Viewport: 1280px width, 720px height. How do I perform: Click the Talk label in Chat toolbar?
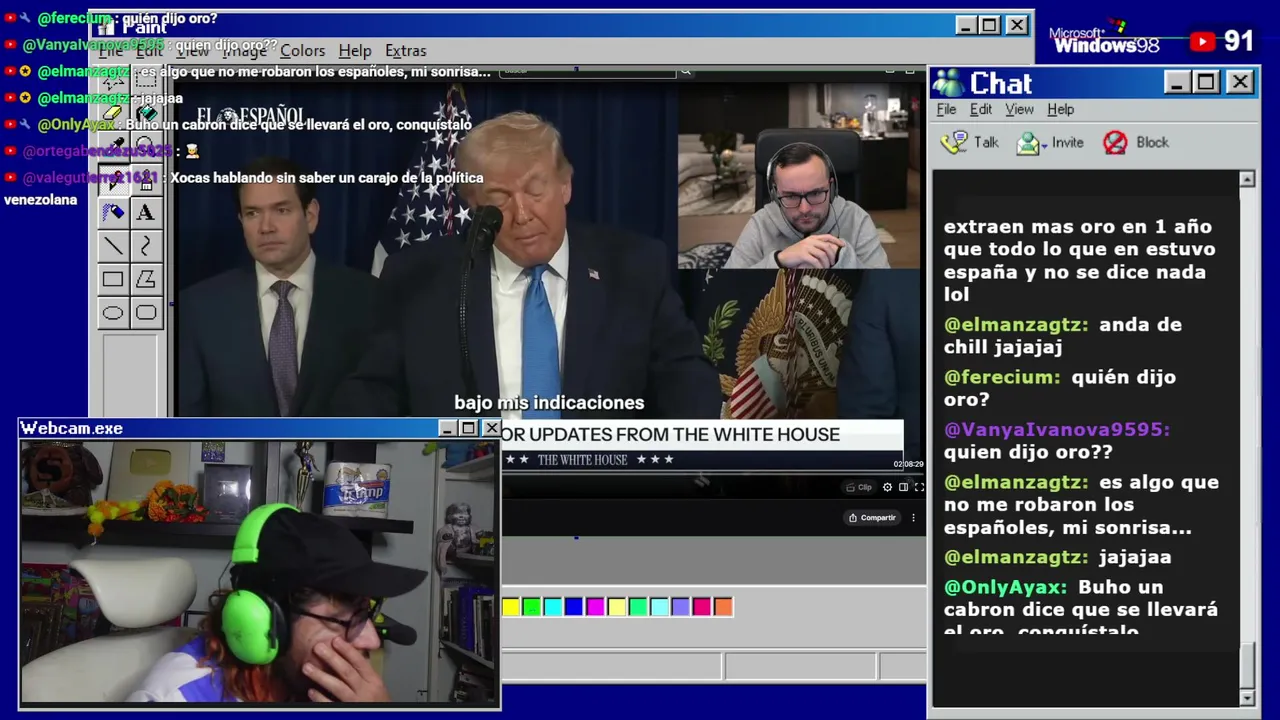[986, 142]
